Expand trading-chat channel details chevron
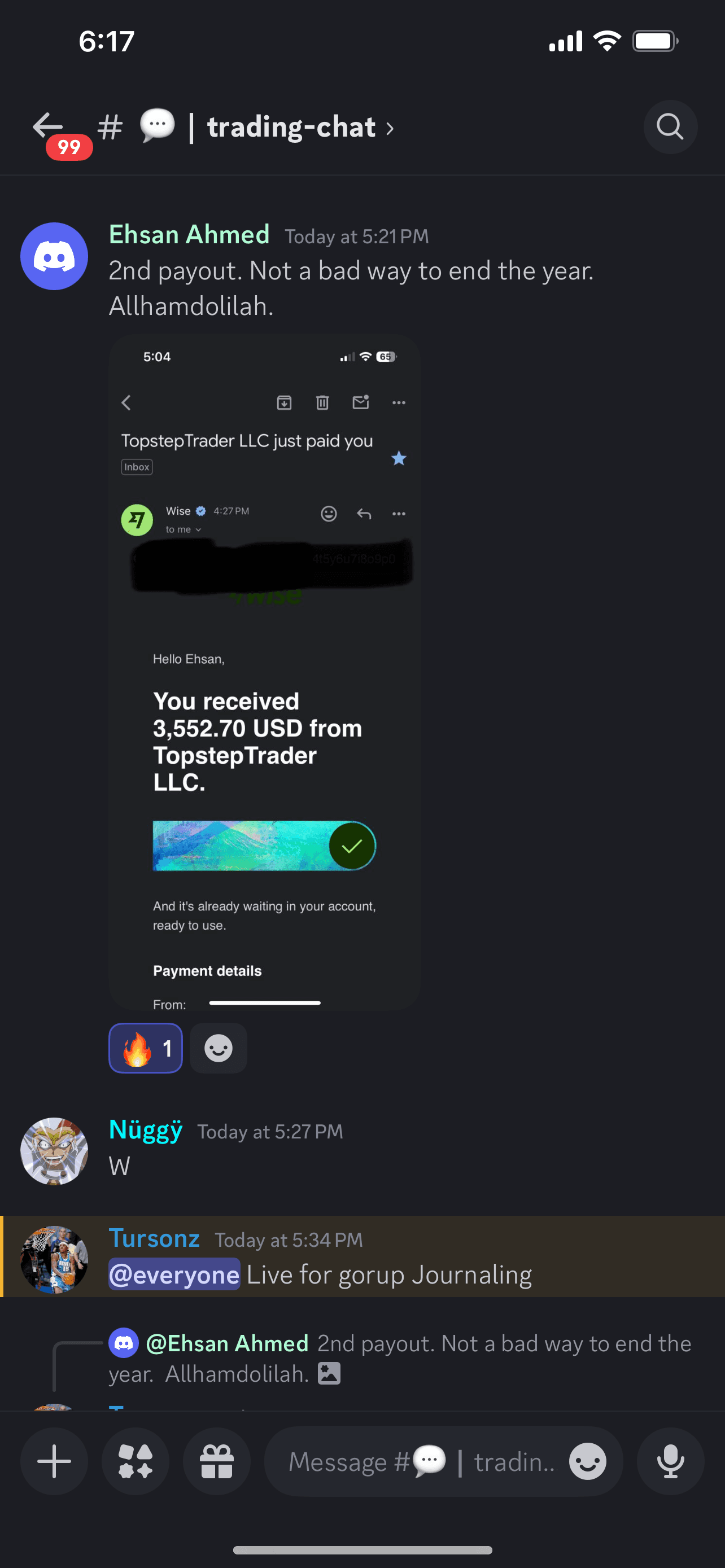Image resolution: width=725 pixels, height=1568 pixels. 390,129
